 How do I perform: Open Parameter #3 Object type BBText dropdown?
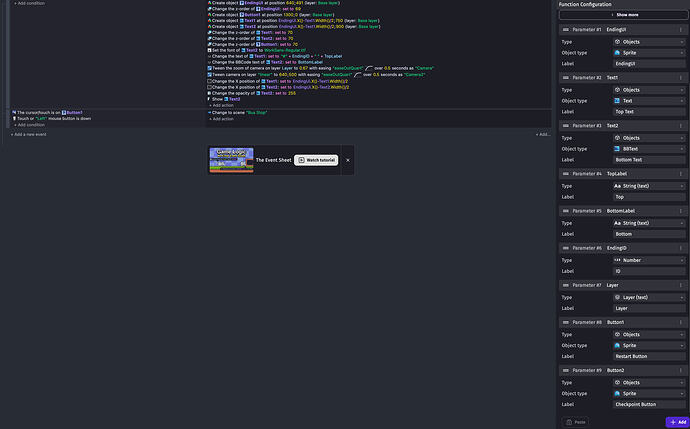649,149
